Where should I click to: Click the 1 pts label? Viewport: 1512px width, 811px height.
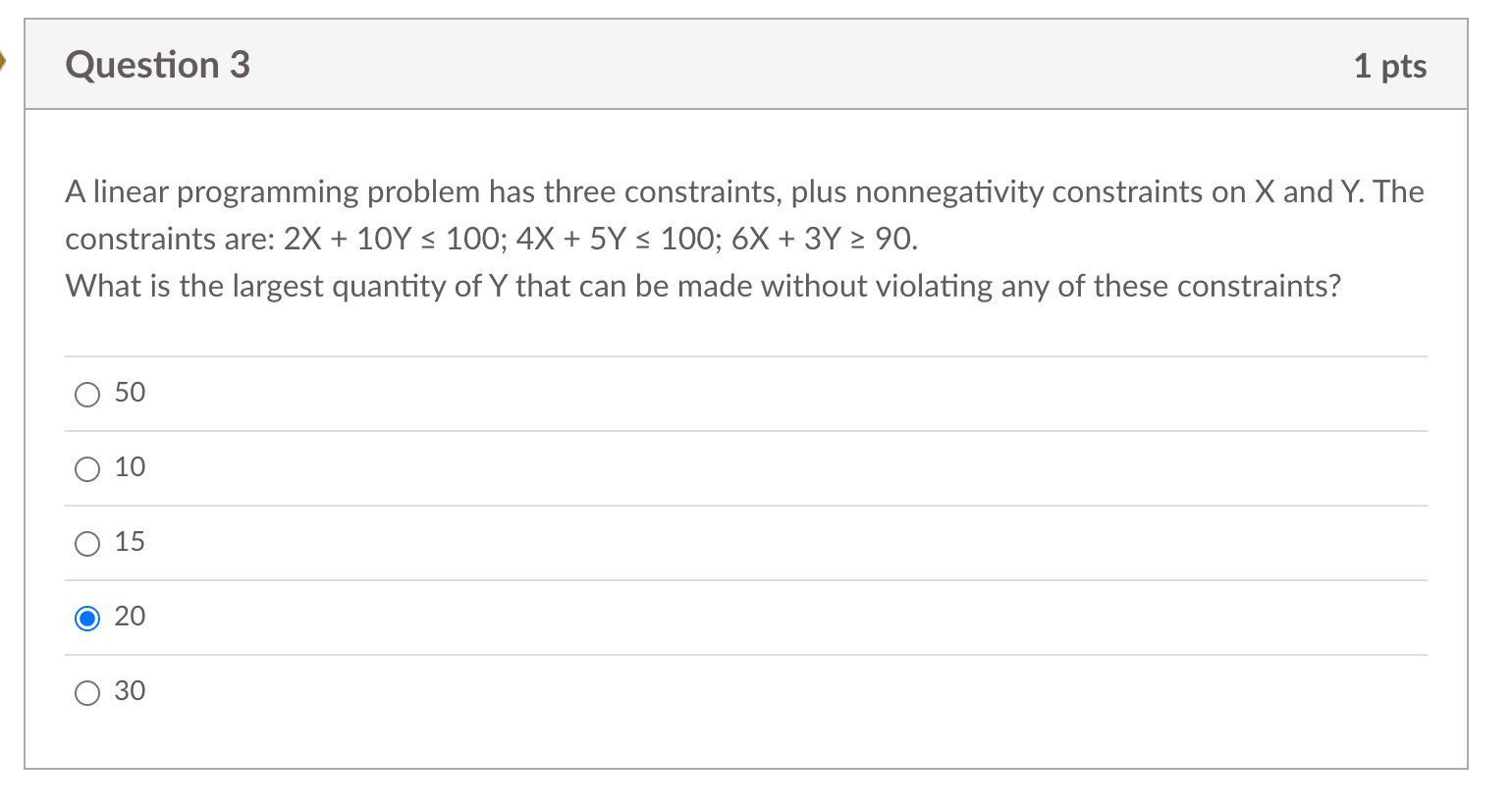pyautogui.click(x=1390, y=66)
